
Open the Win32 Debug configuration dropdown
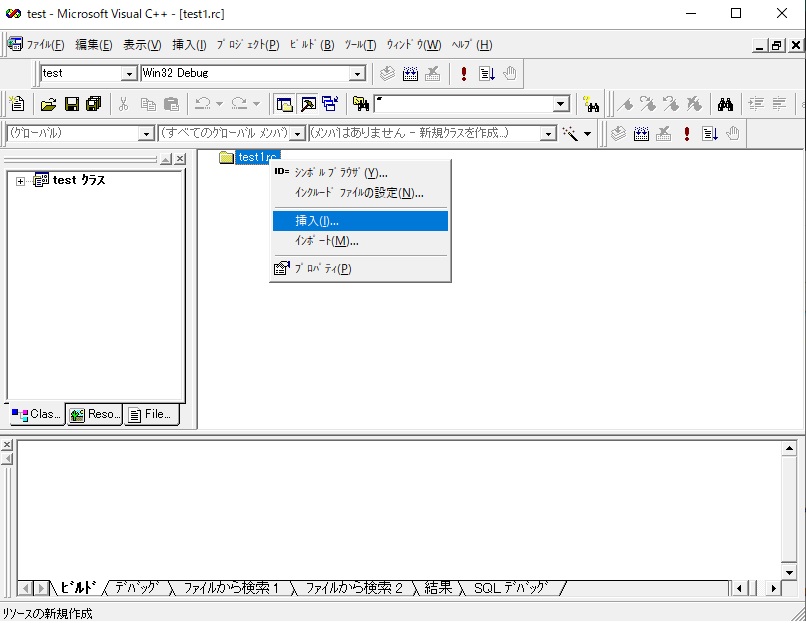click(x=358, y=74)
